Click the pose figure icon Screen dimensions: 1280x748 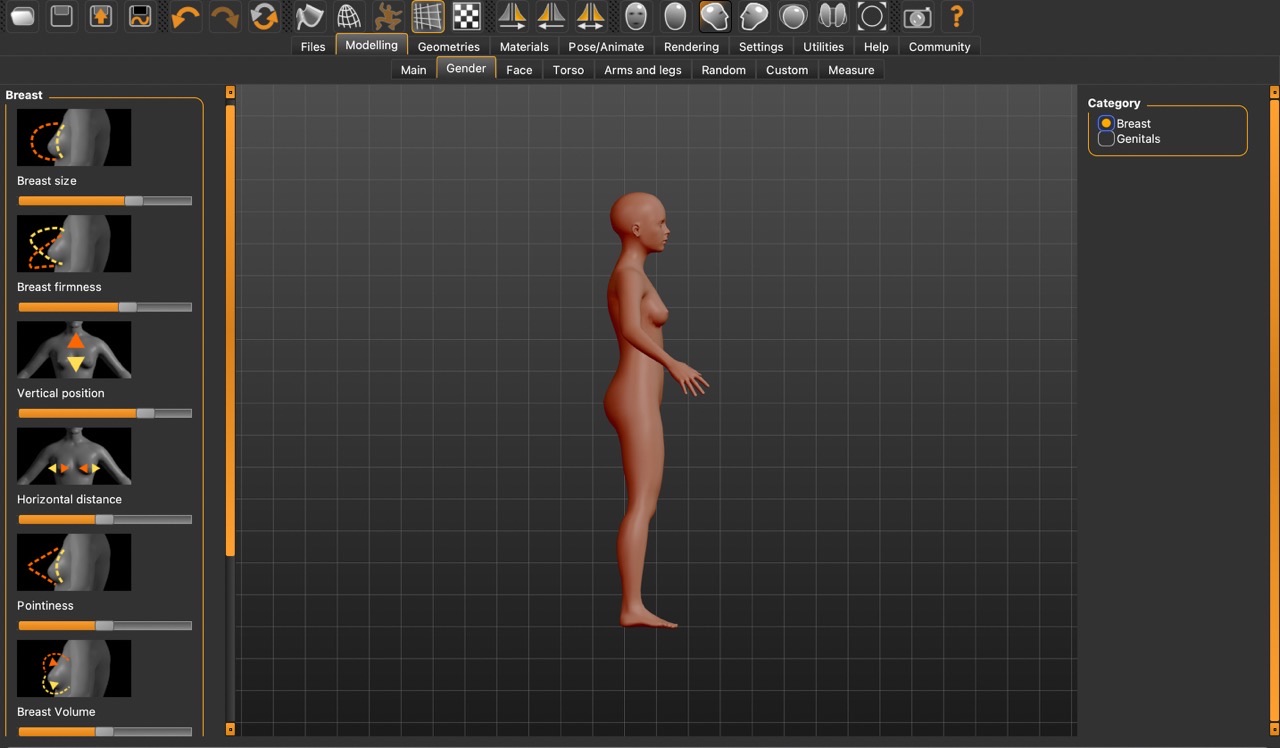coord(388,16)
